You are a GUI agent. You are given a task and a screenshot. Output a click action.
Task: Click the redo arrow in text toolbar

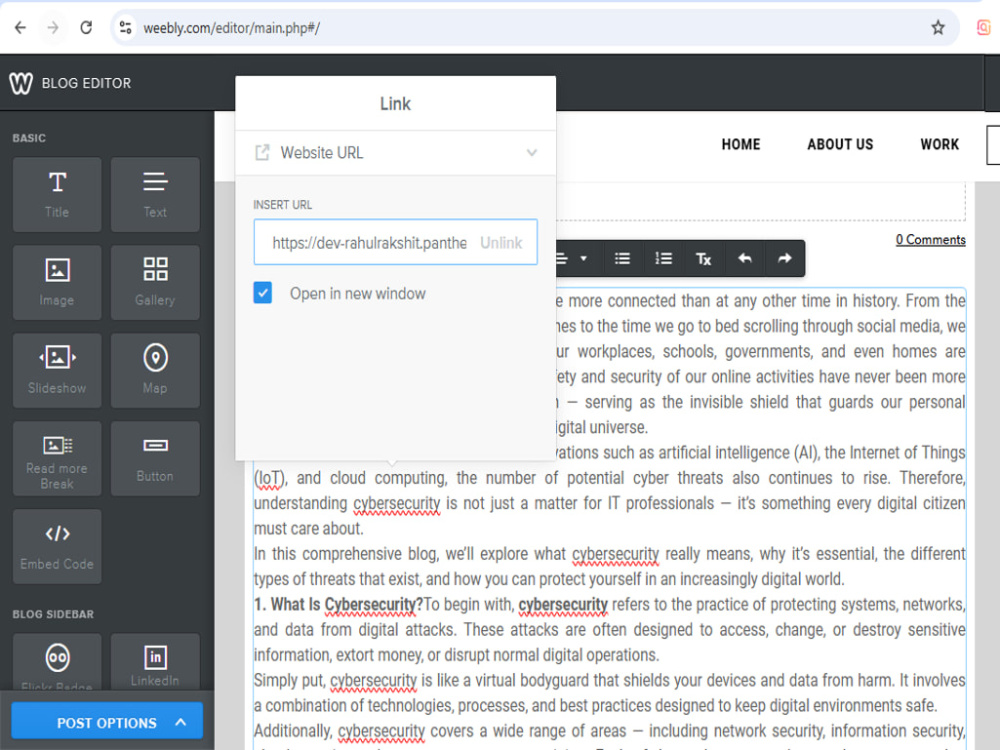coord(784,258)
